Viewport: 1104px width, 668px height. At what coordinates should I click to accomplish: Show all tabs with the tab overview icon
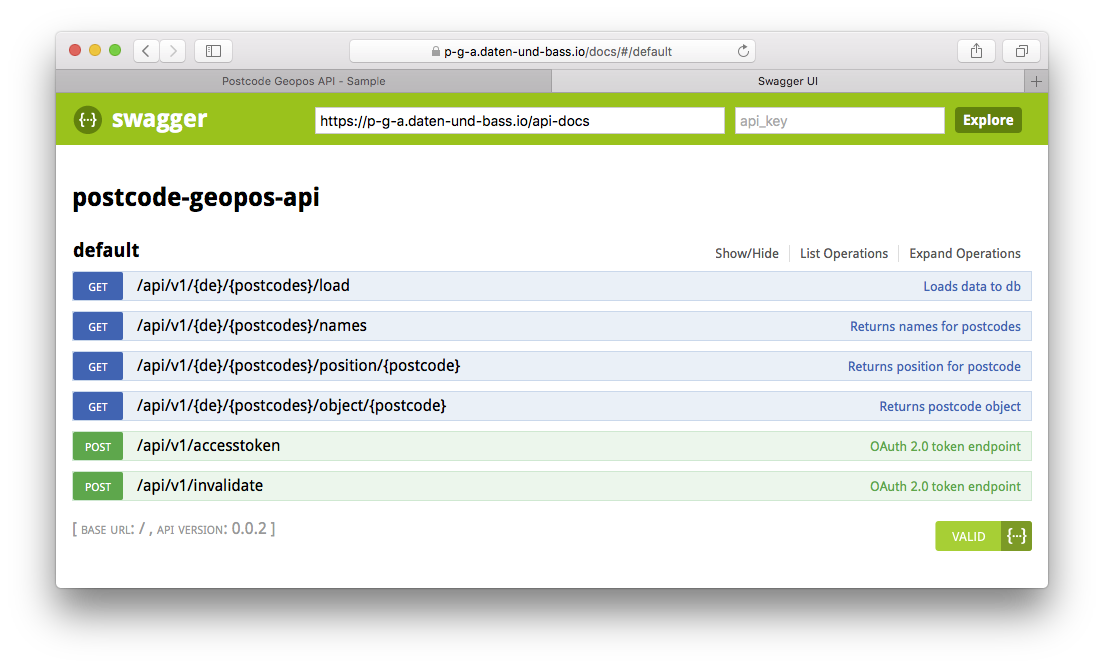(1022, 51)
